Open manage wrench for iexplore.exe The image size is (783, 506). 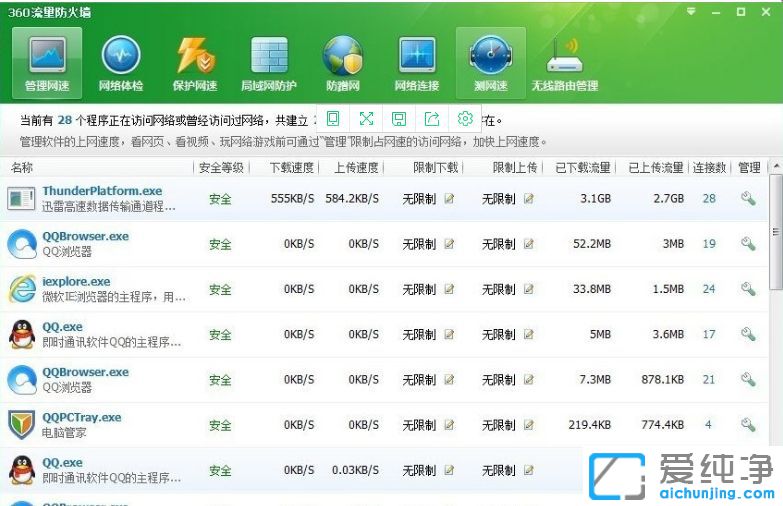point(748,289)
